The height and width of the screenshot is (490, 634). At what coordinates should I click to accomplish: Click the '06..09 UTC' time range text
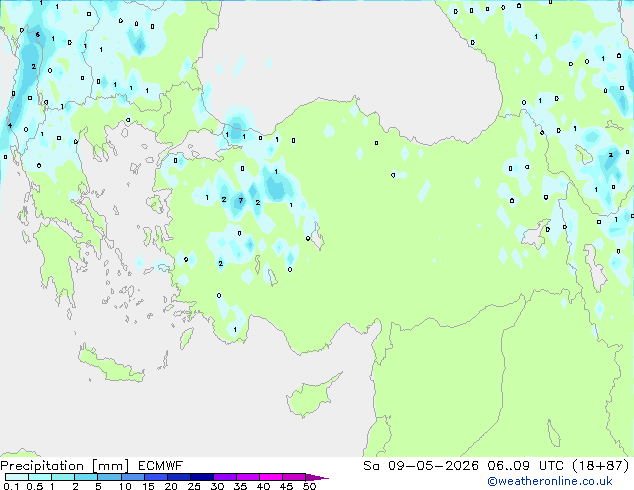tap(525, 466)
